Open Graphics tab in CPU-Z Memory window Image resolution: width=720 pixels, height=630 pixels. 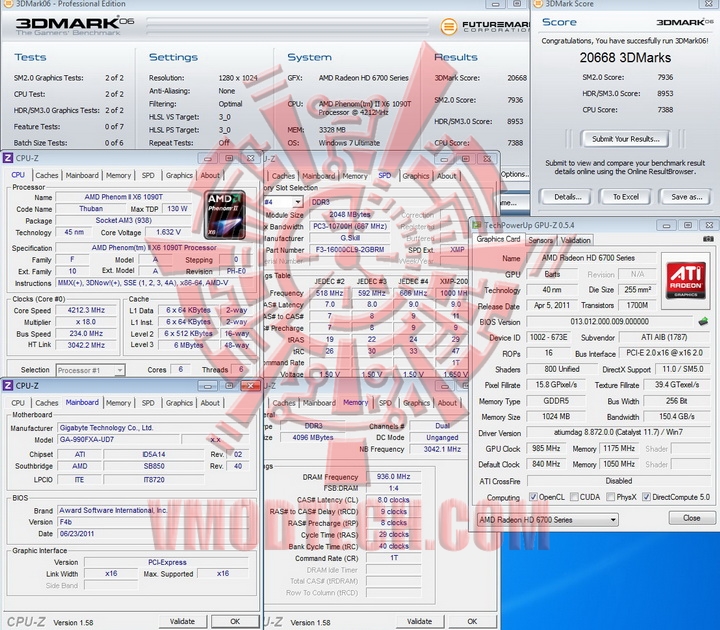pos(416,403)
